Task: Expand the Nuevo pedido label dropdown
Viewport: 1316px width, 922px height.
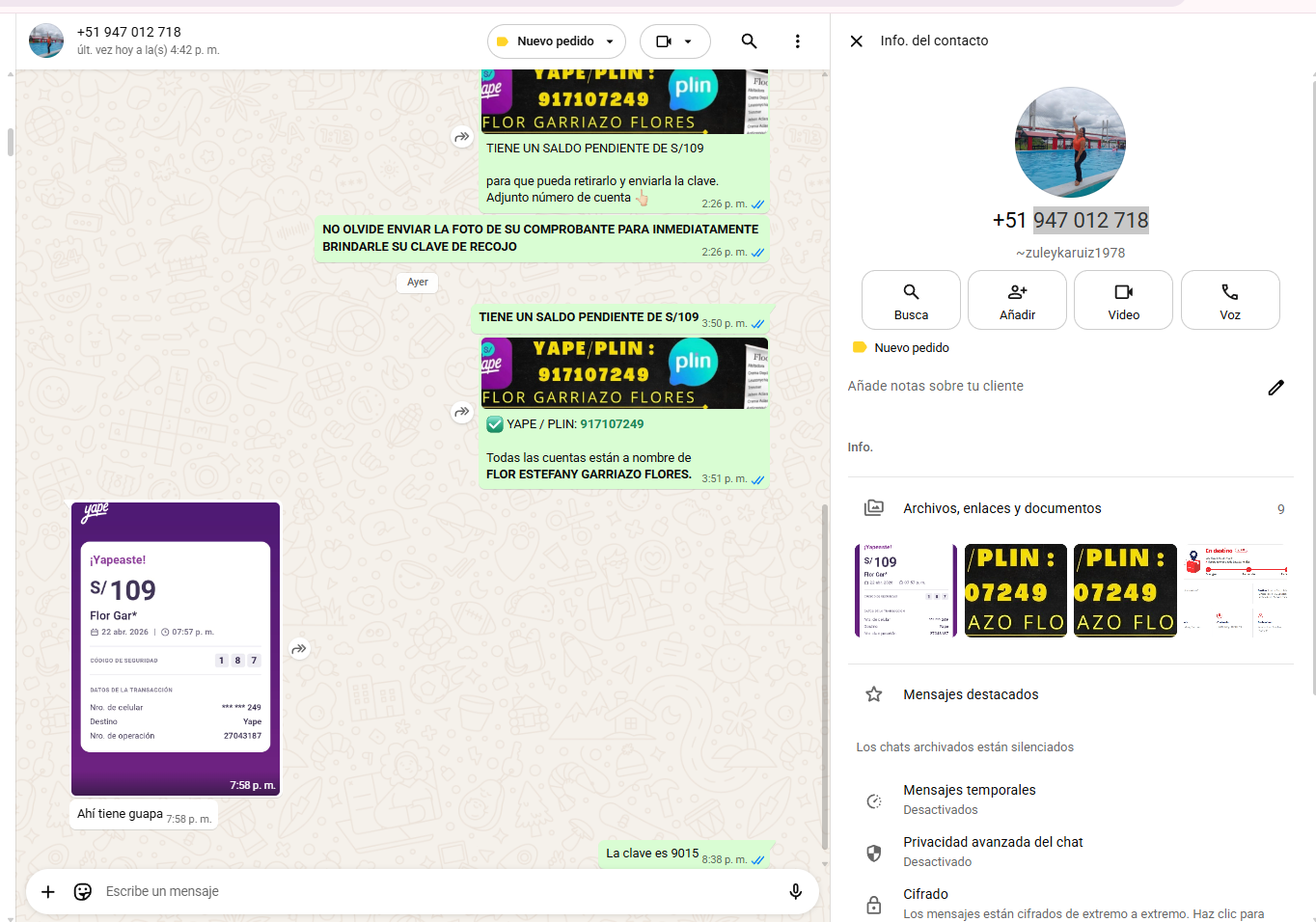Action: point(556,41)
